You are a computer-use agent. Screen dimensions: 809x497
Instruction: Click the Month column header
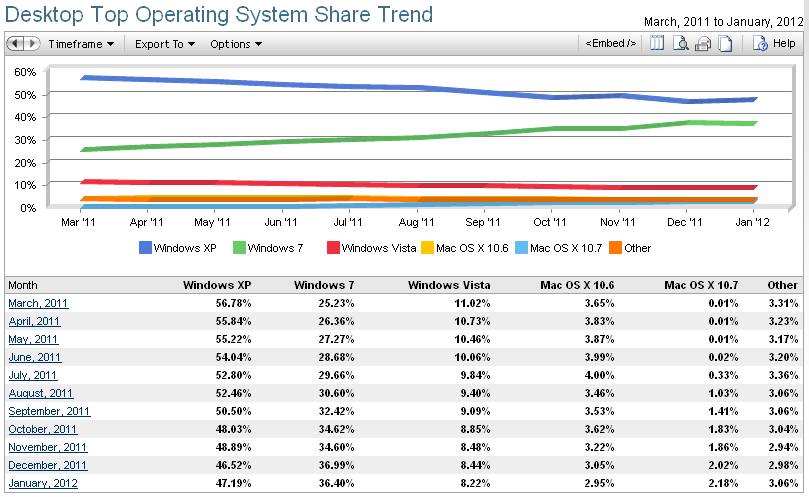click(22, 285)
